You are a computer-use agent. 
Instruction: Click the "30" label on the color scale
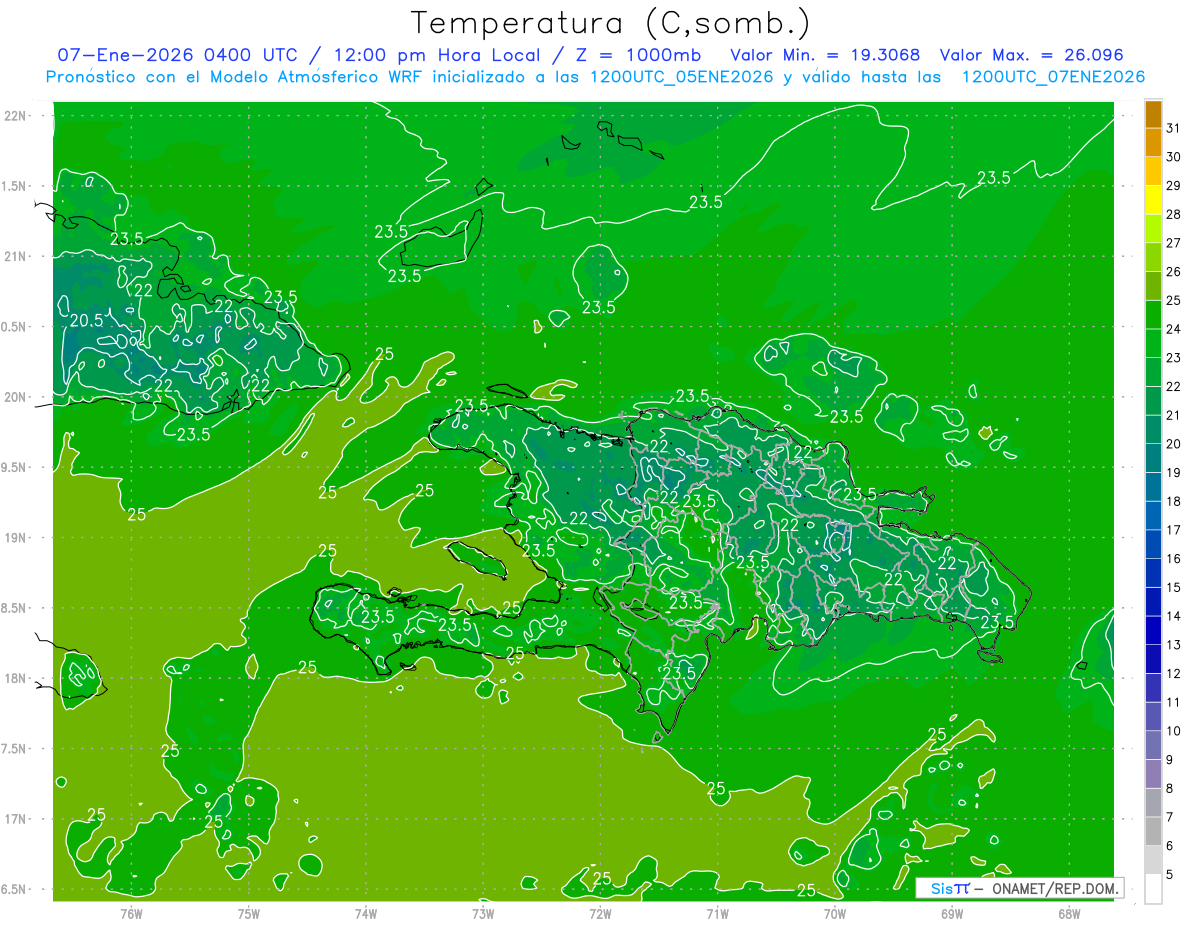click(1174, 156)
